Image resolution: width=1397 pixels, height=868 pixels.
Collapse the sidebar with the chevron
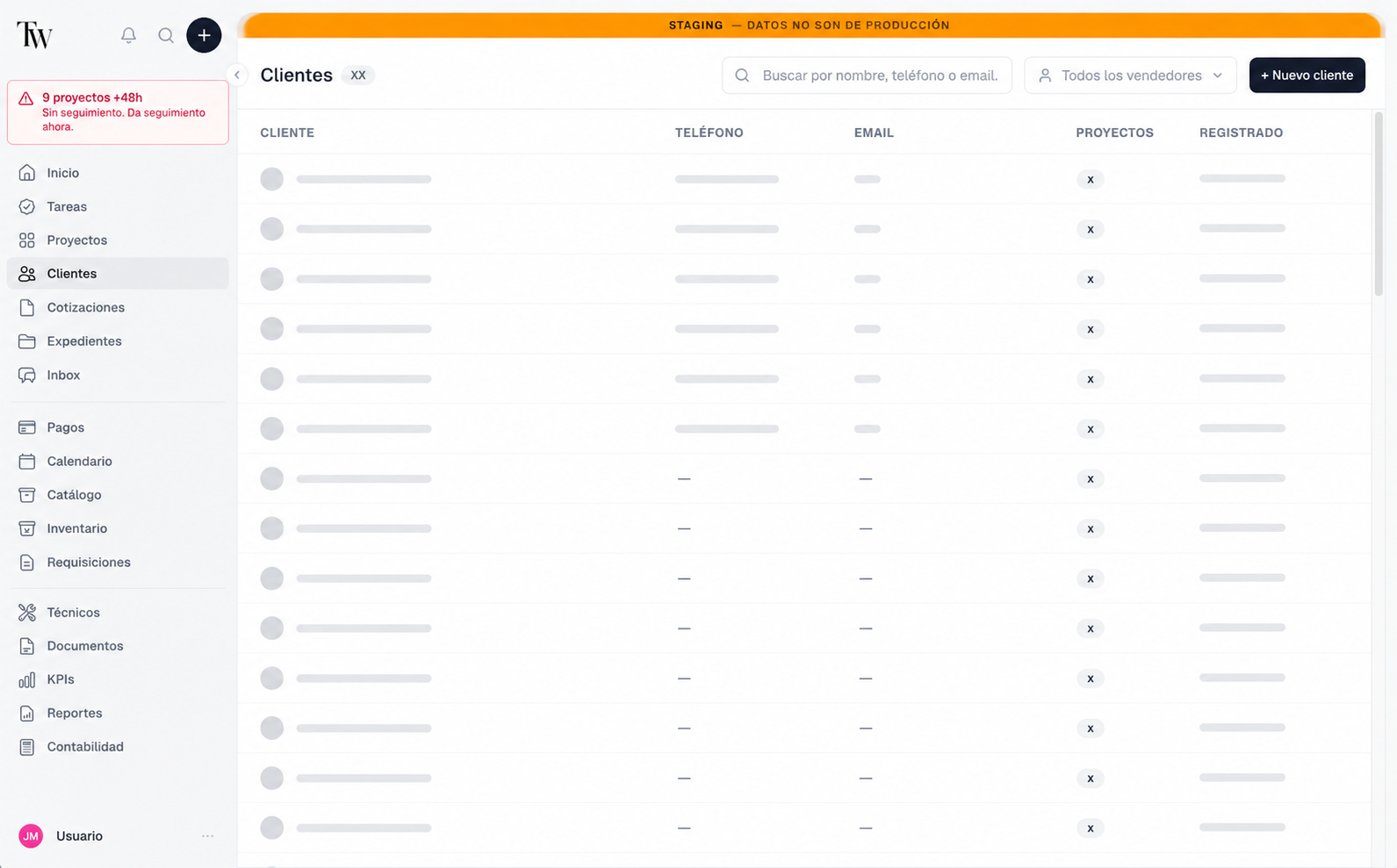point(237,75)
